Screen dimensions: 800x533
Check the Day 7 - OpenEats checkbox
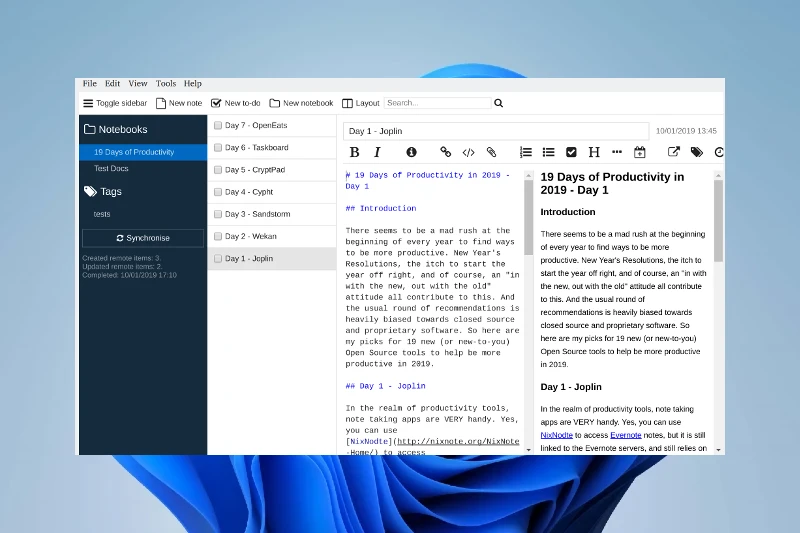(x=218, y=125)
